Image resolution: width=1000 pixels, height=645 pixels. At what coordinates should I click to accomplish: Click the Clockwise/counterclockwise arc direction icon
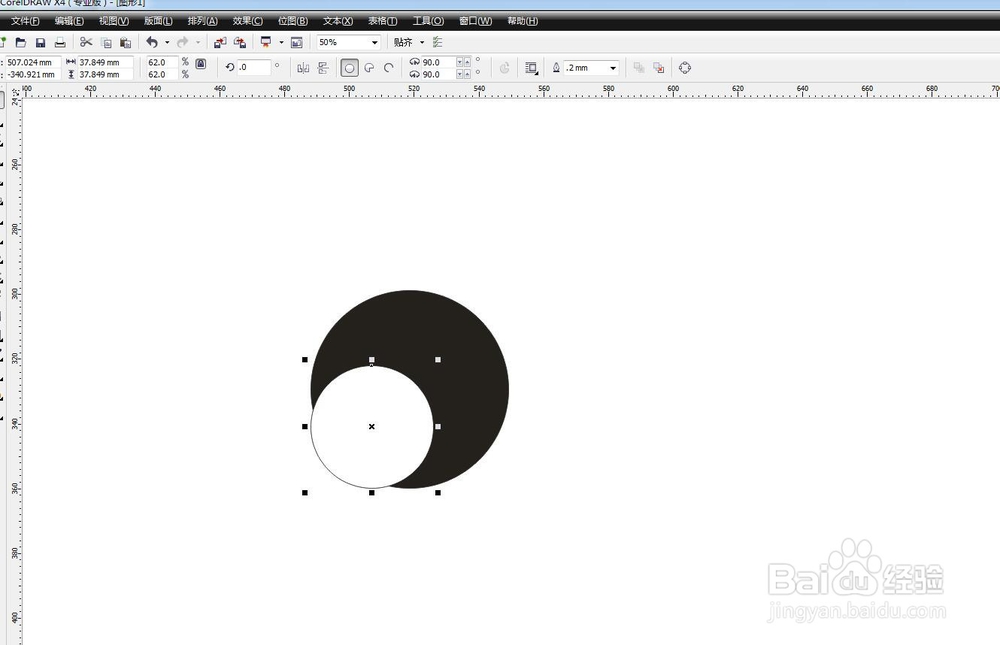(x=504, y=68)
